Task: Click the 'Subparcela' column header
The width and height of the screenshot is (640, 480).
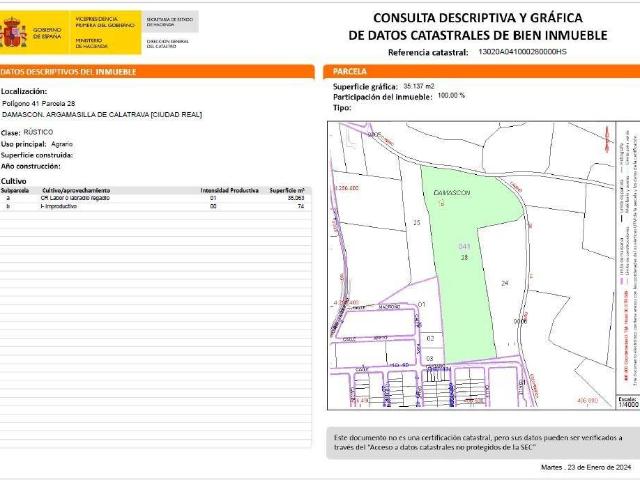Action: pyautogui.click(x=15, y=191)
